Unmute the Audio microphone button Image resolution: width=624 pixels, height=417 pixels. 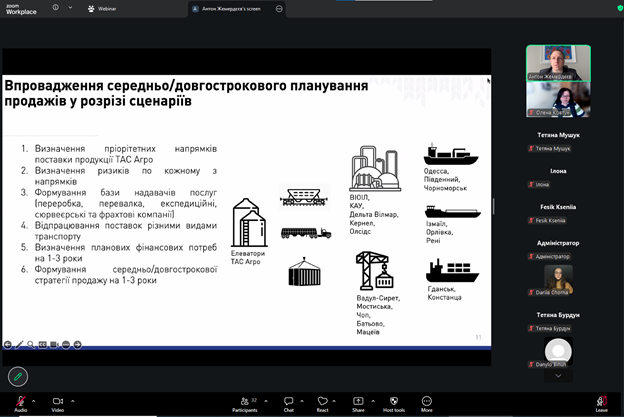tap(20, 400)
